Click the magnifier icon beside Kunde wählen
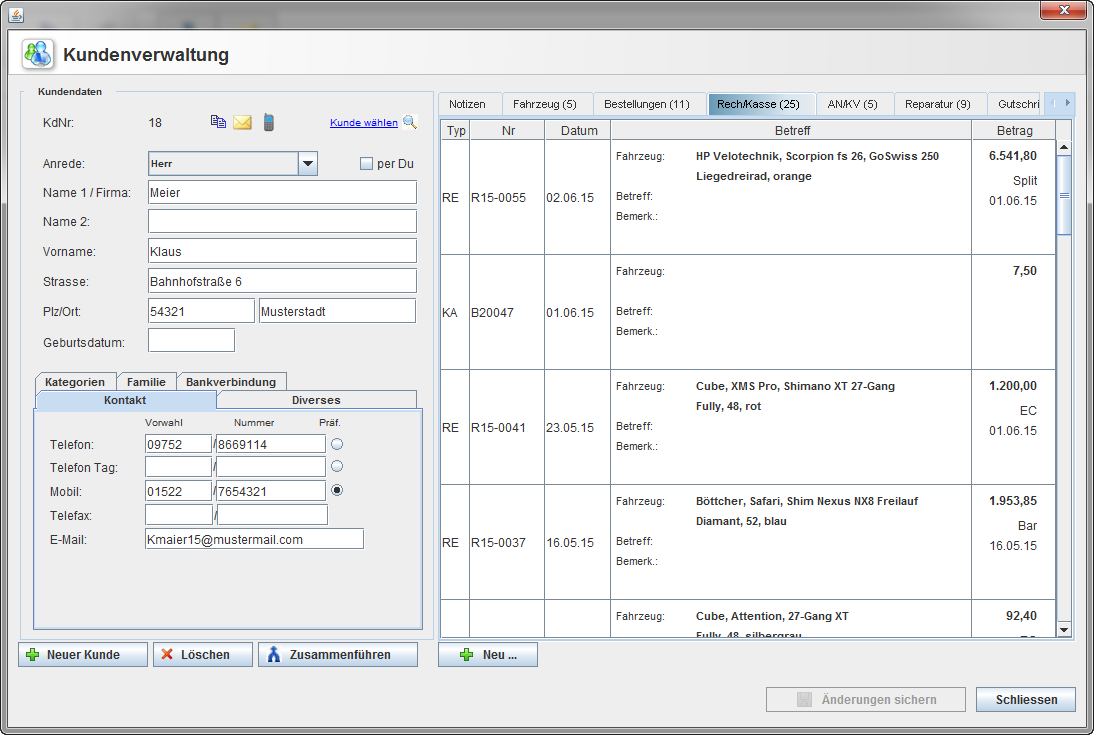 coord(409,123)
